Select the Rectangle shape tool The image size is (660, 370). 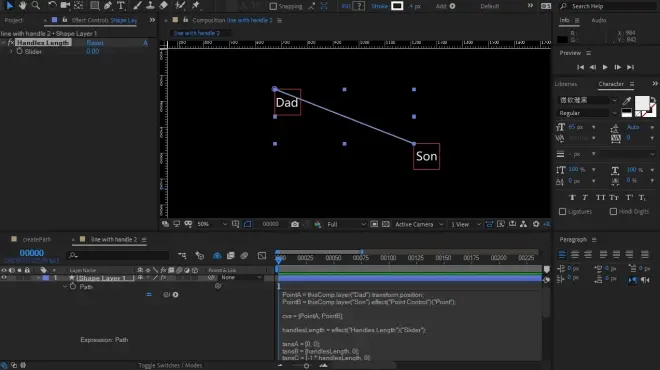[95, 5]
